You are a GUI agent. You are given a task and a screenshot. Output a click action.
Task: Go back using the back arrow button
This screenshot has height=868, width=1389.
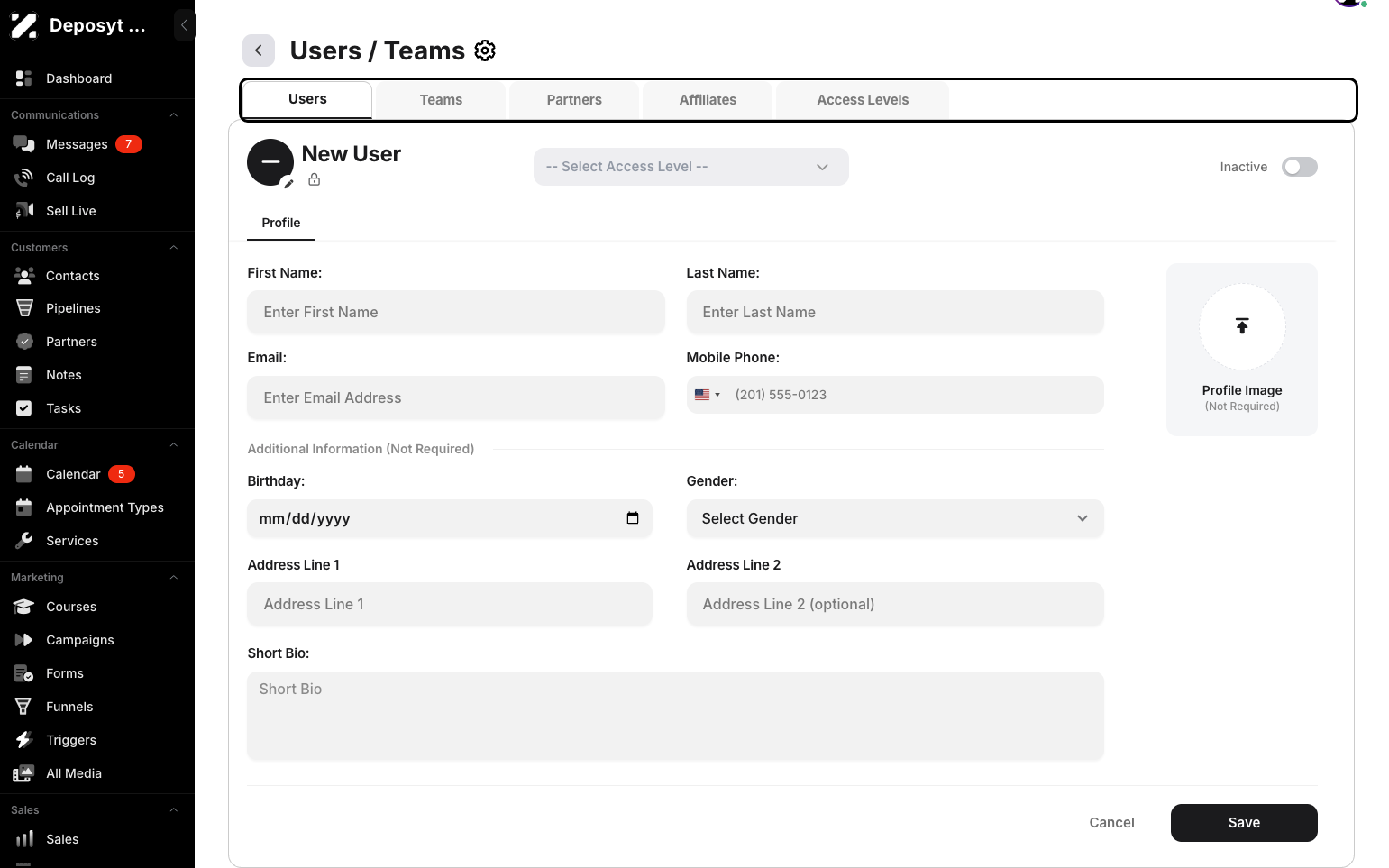coord(259,50)
